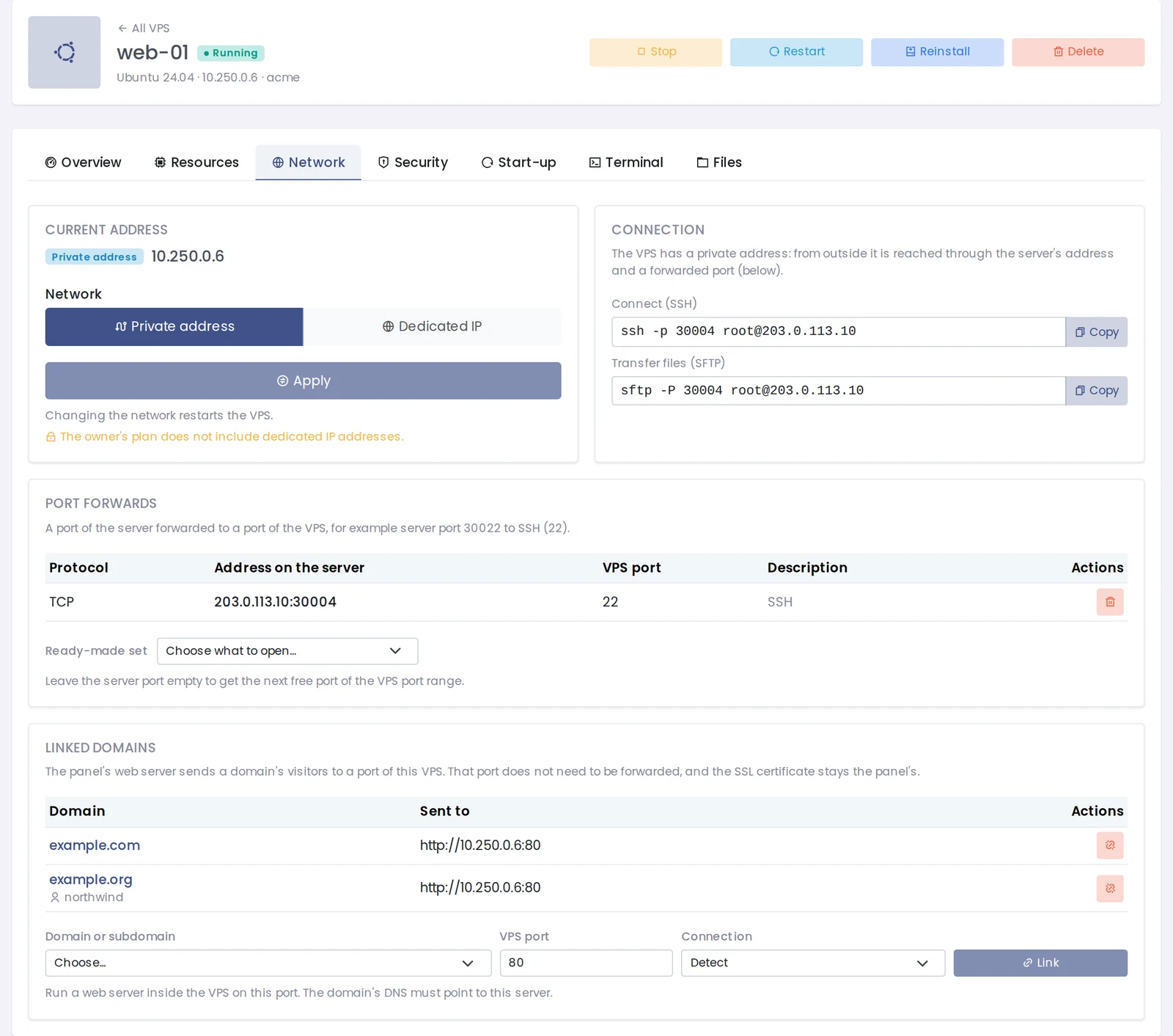1173x1036 pixels.
Task: Delete the web-01 VPS
Action: point(1078,52)
